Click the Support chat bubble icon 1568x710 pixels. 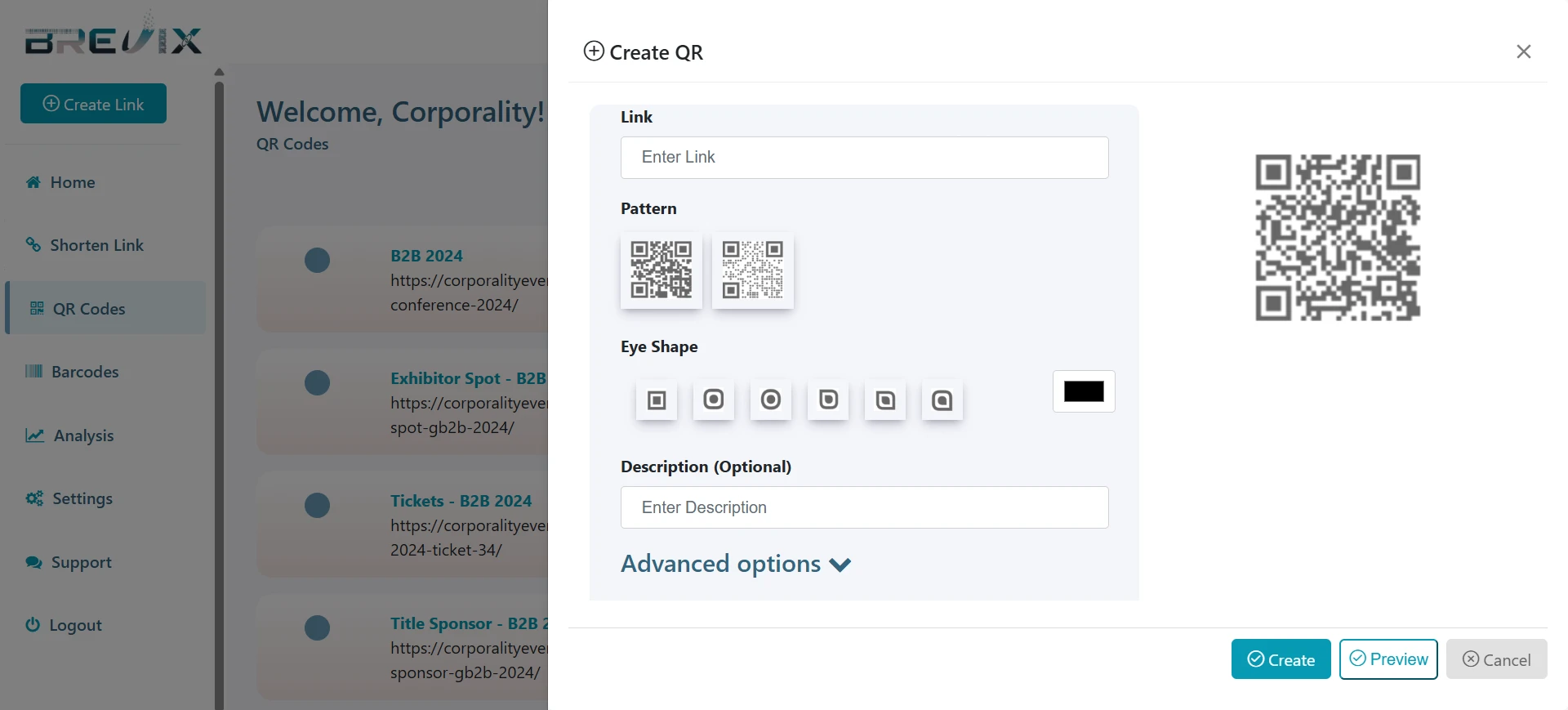point(33,562)
